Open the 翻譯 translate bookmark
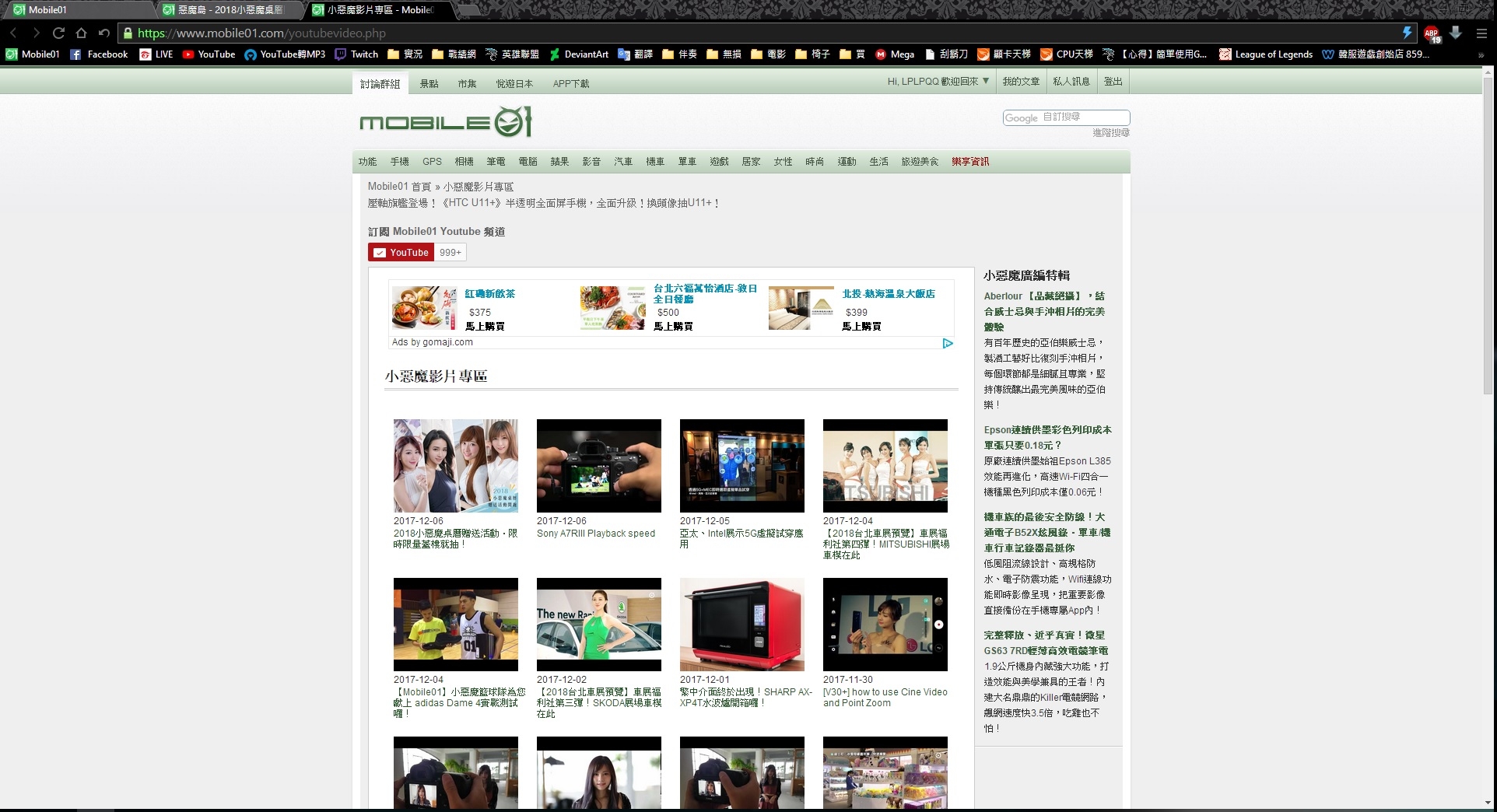Image resolution: width=1497 pixels, height=812 pixels. (635, 54)
